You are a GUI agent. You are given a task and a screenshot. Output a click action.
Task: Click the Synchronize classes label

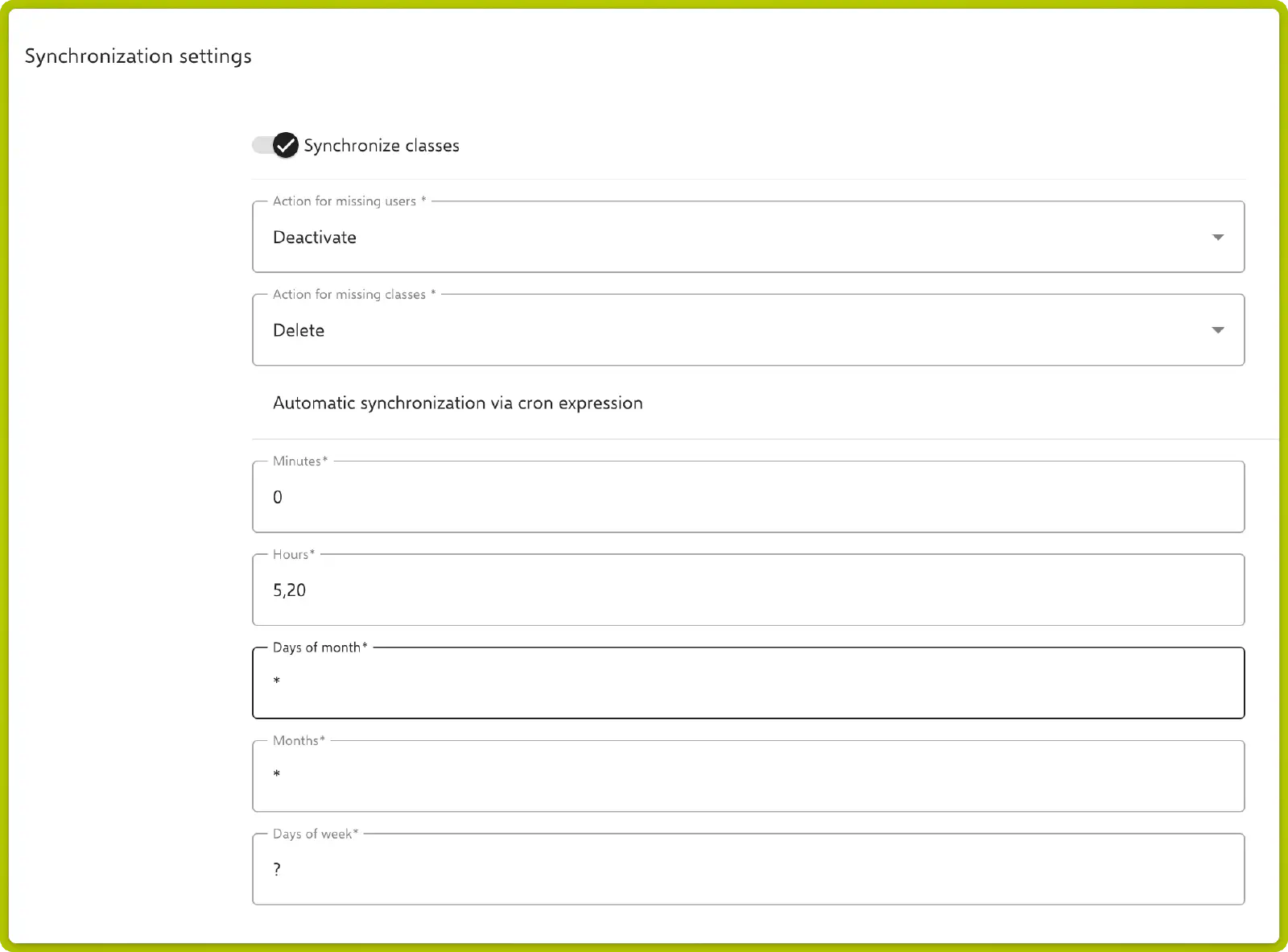pos(382,146)
